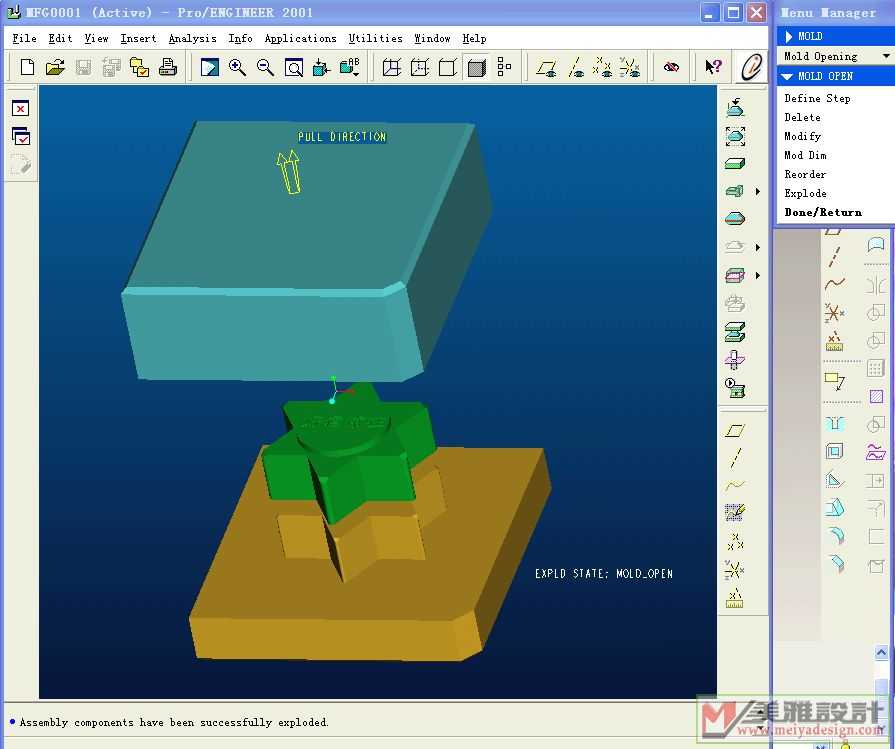Switch display to no hidden mode
Viewport: 895px width, 749px height.
pos(448,67)
